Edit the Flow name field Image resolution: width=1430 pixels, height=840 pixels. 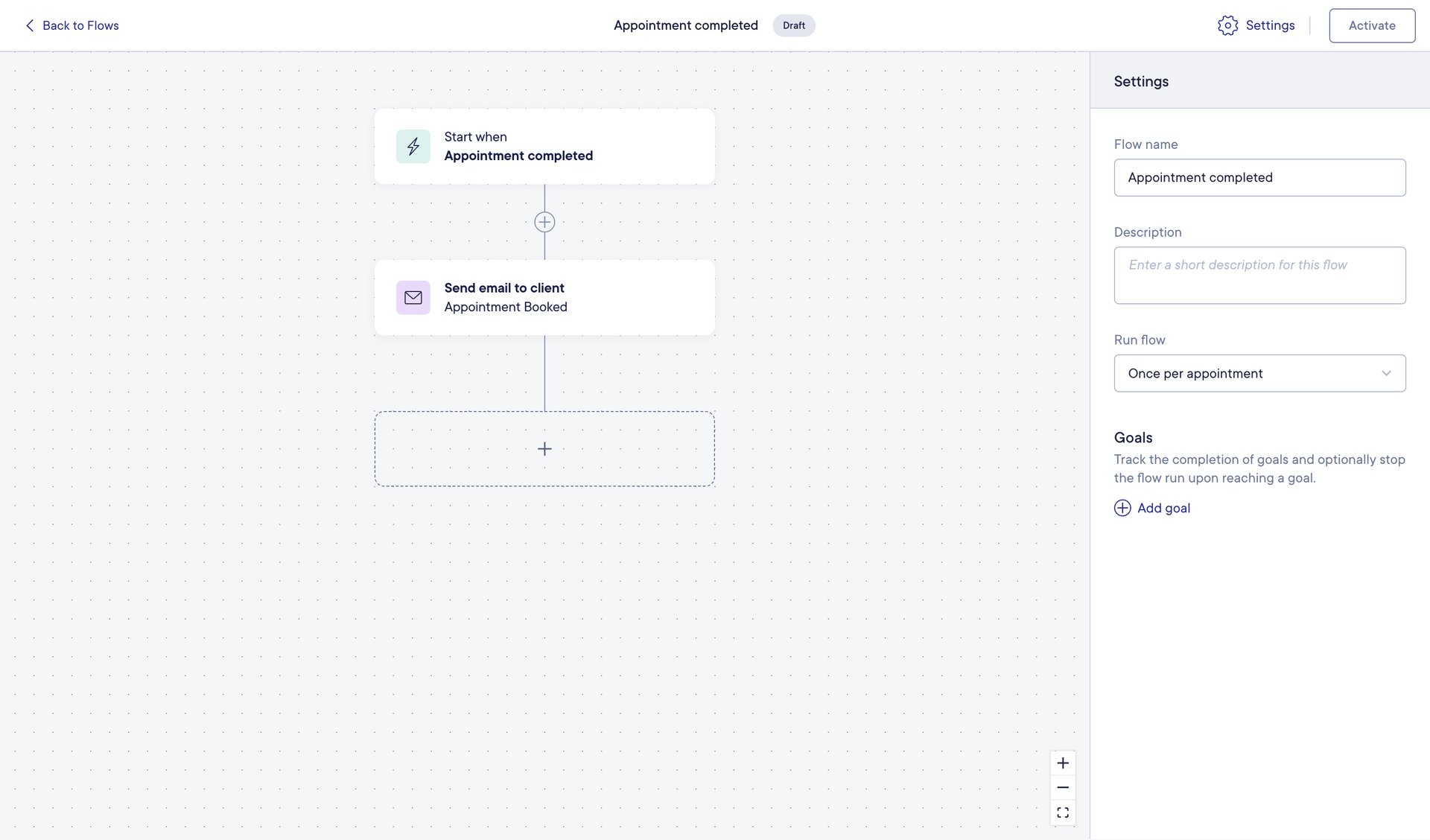pyautogui.click(x=1259, y=177)
